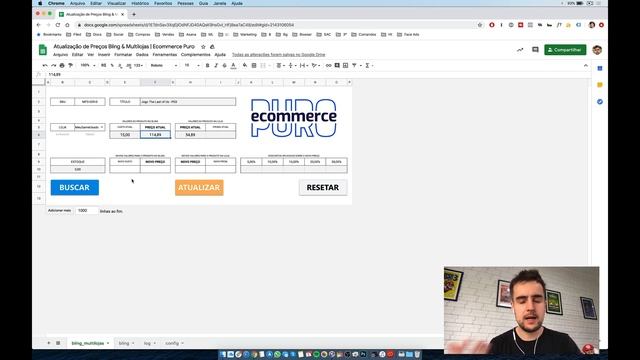Viewport: 640px width, 360px height.
Task: Click increase decimal places icon
Action: tap(129, 65)
